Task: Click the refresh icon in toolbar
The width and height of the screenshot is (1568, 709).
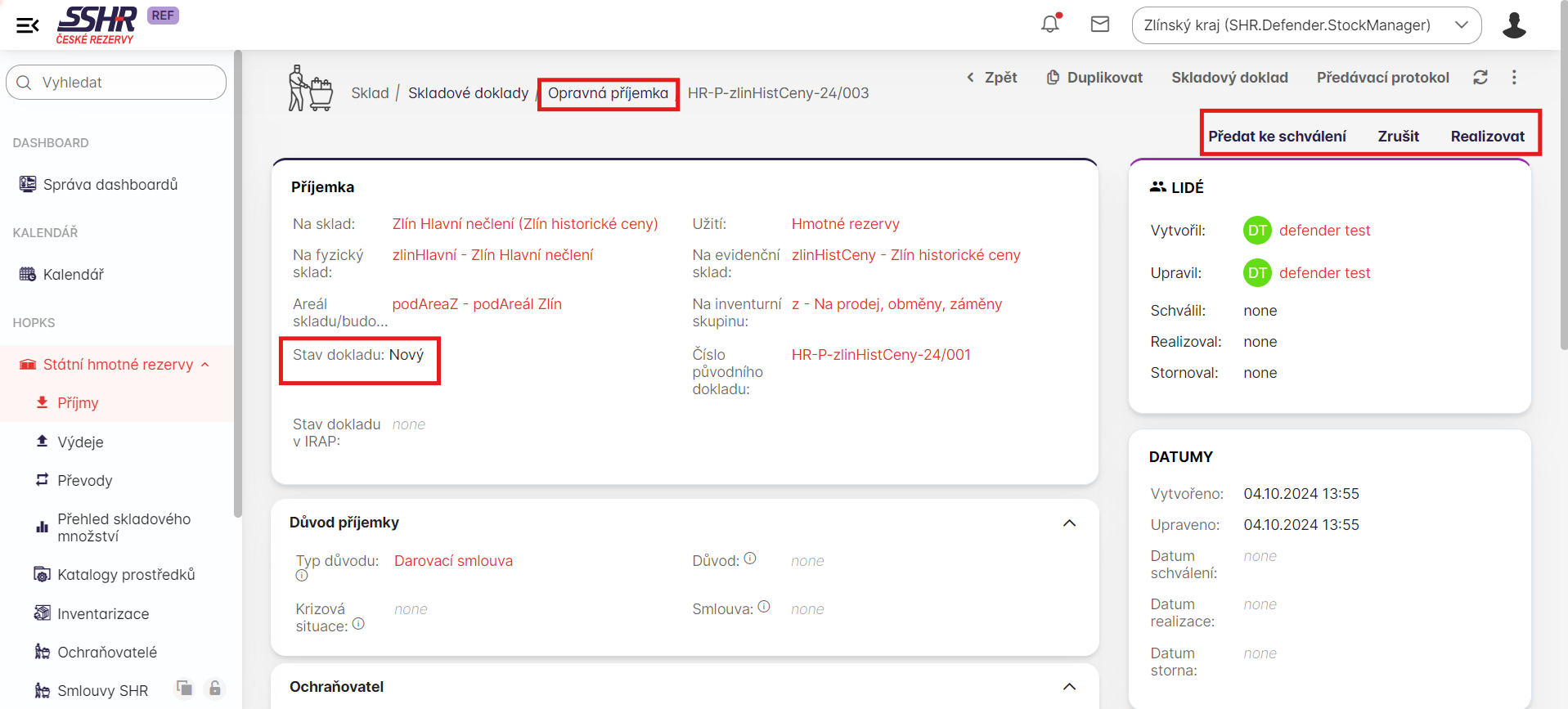Action: pyautogui.click(x=1480, y=78)
